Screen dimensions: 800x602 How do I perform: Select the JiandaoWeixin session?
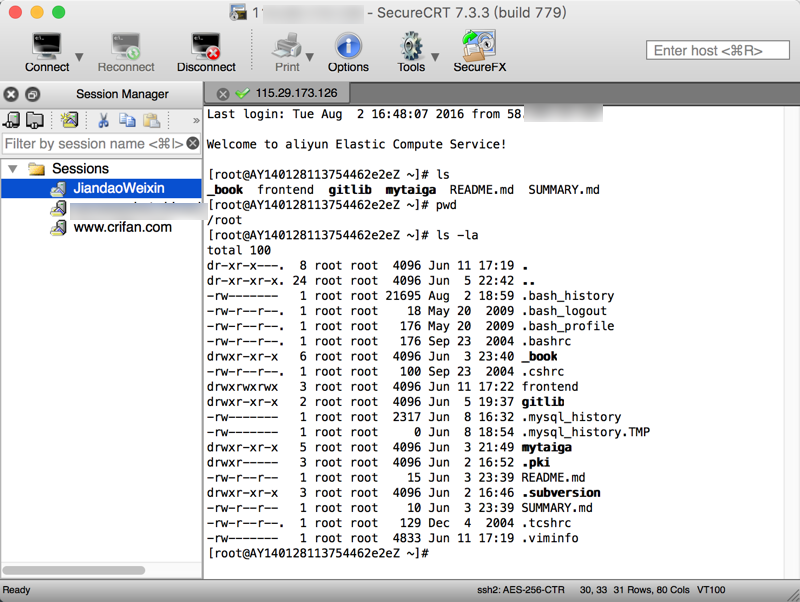[x=119, y=188]
